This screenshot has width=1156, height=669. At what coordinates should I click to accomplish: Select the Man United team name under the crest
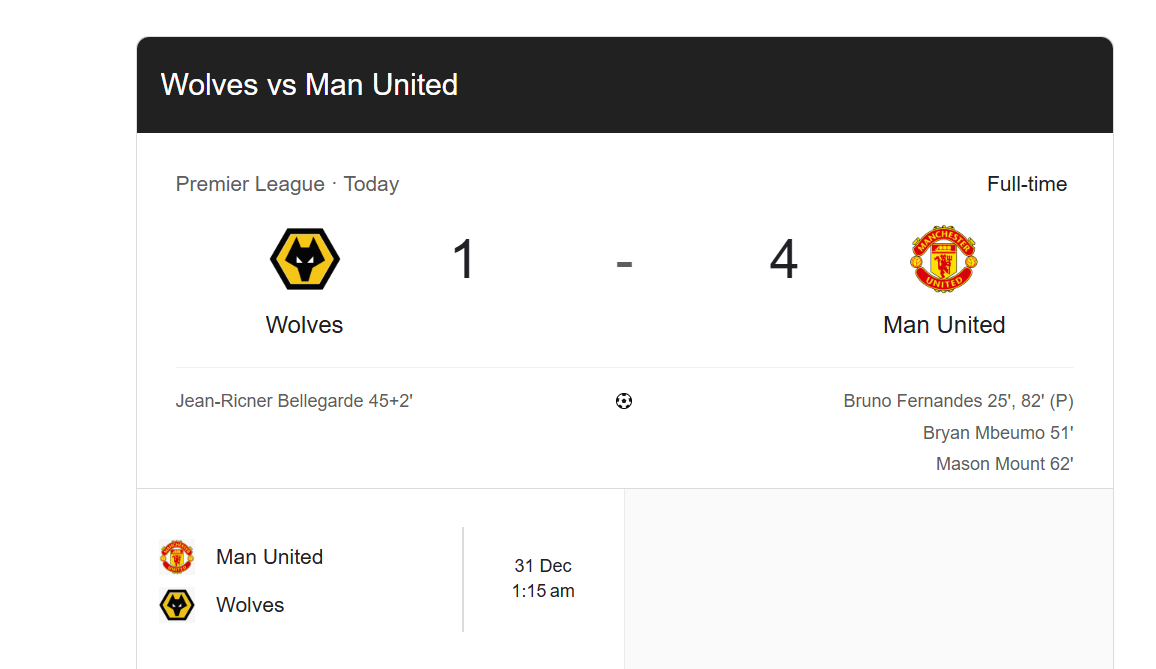coord(944,325)
